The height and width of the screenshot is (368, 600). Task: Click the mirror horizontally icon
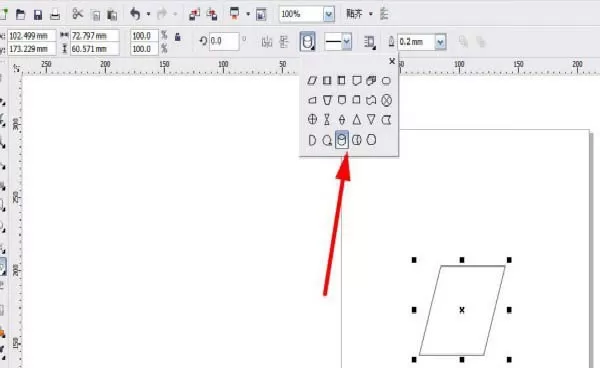(x=267, y=41)
